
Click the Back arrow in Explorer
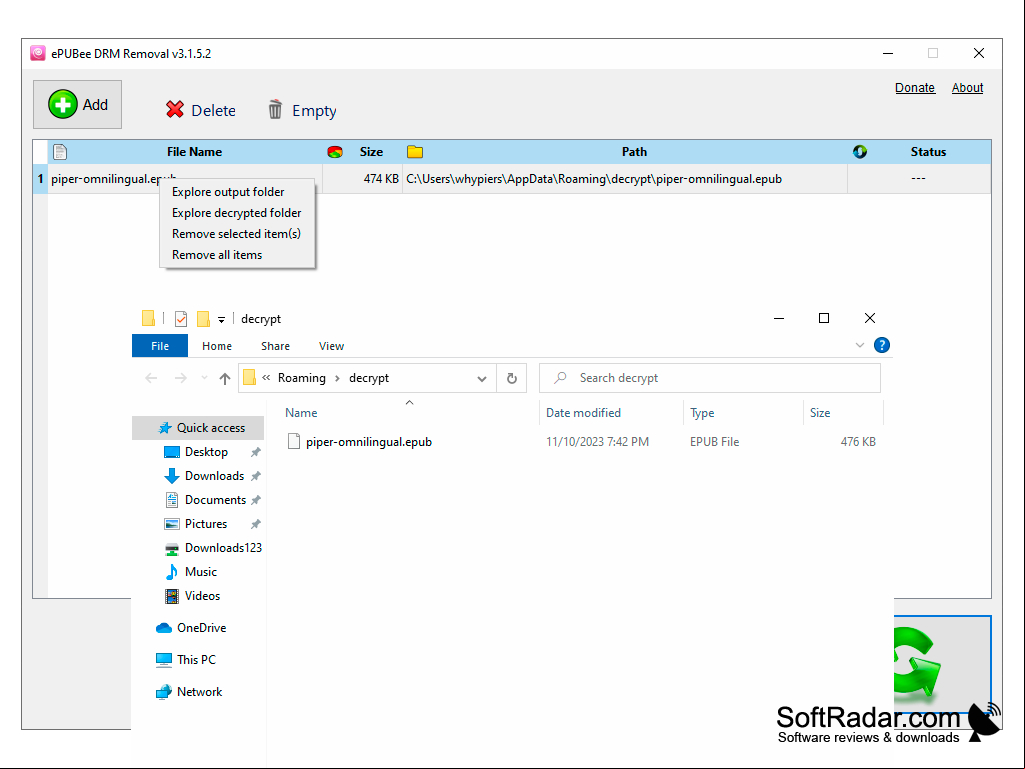[x=151, y=378]
